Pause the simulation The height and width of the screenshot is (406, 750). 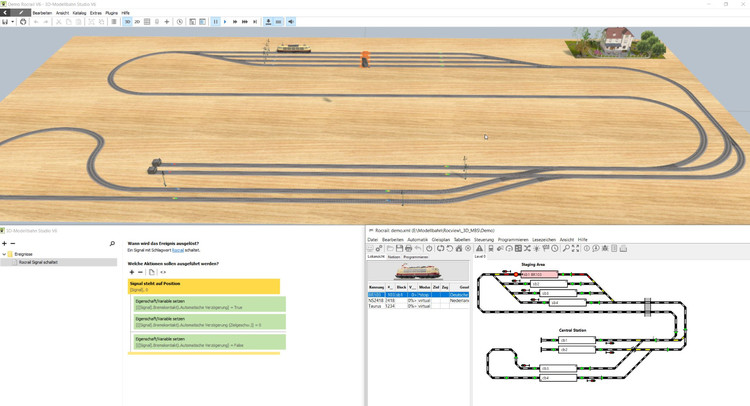[x=215, y=21]
